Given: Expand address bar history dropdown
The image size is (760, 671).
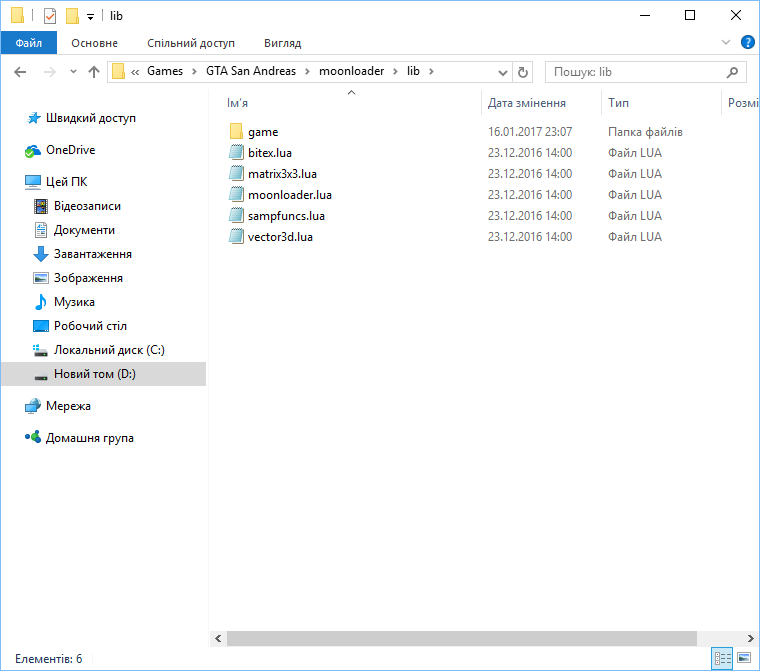Looking at the screenshot, I should point(503,72).
